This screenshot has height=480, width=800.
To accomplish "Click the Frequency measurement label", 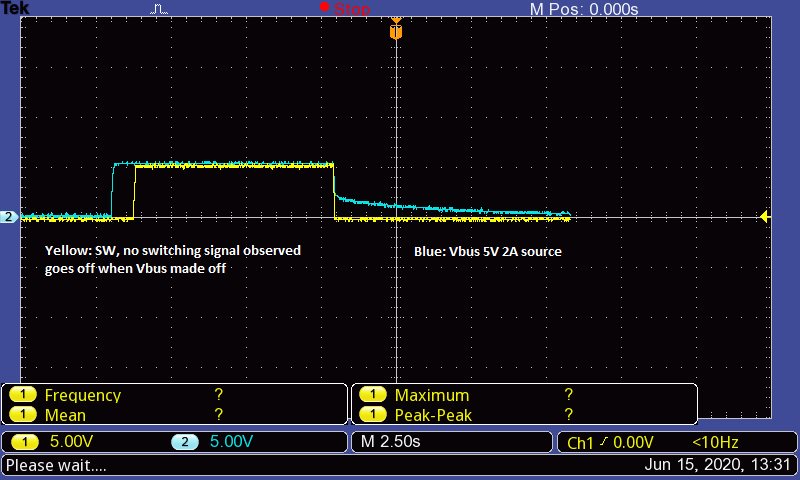I will pyautogui.click(x=83, y=395).
